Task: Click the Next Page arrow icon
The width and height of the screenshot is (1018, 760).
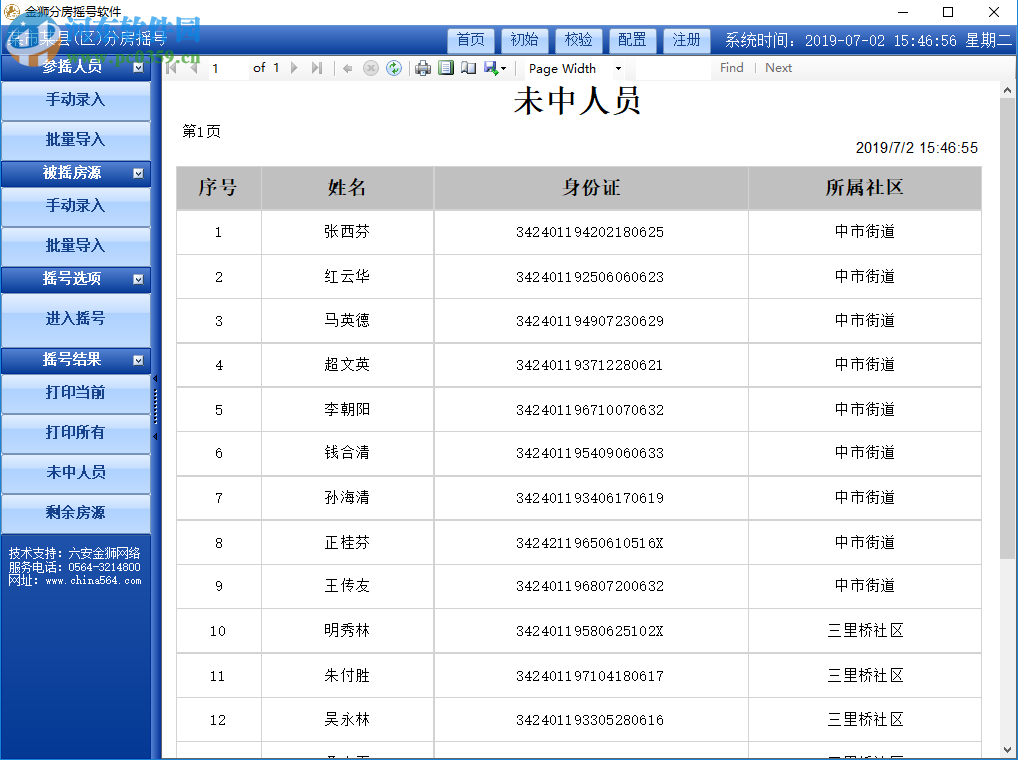Action: 293,68
